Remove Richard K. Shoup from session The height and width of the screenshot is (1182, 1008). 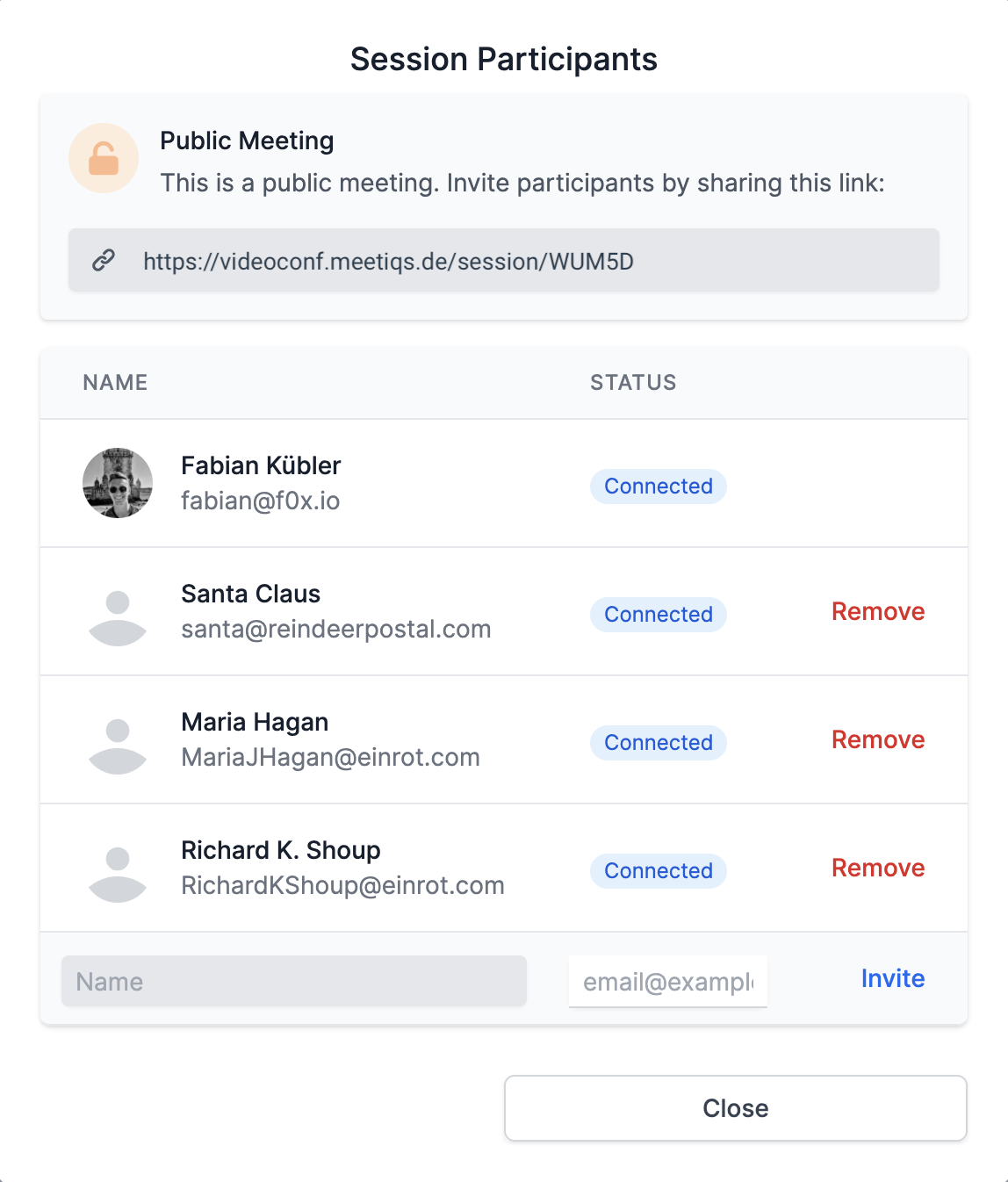878,868
